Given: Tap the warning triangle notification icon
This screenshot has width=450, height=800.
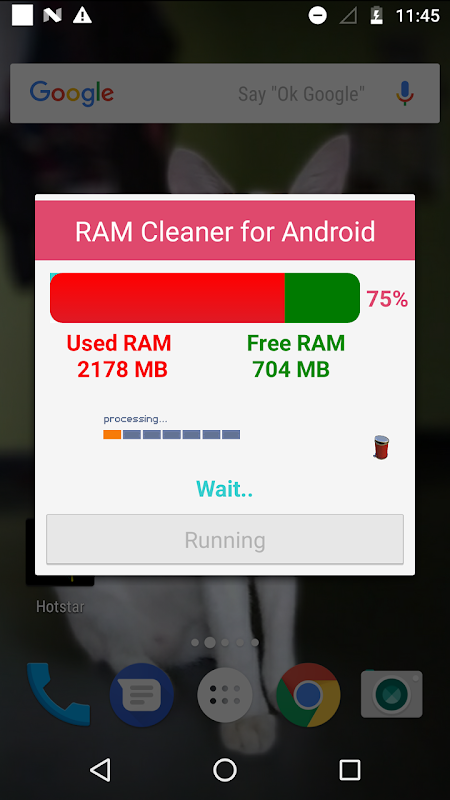Looking at the screenshot, I should pos(82,16).
